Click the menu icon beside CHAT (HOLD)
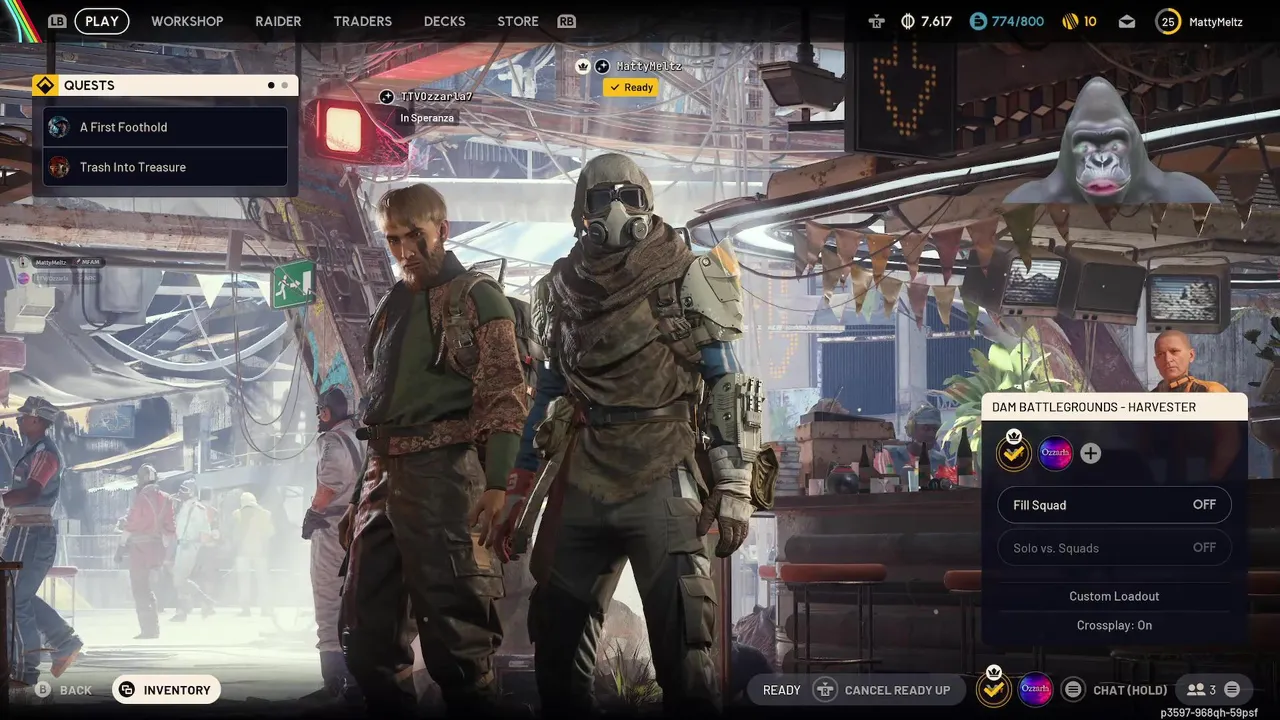This screenshot has height=720, width=1280. pos(1073,689)
